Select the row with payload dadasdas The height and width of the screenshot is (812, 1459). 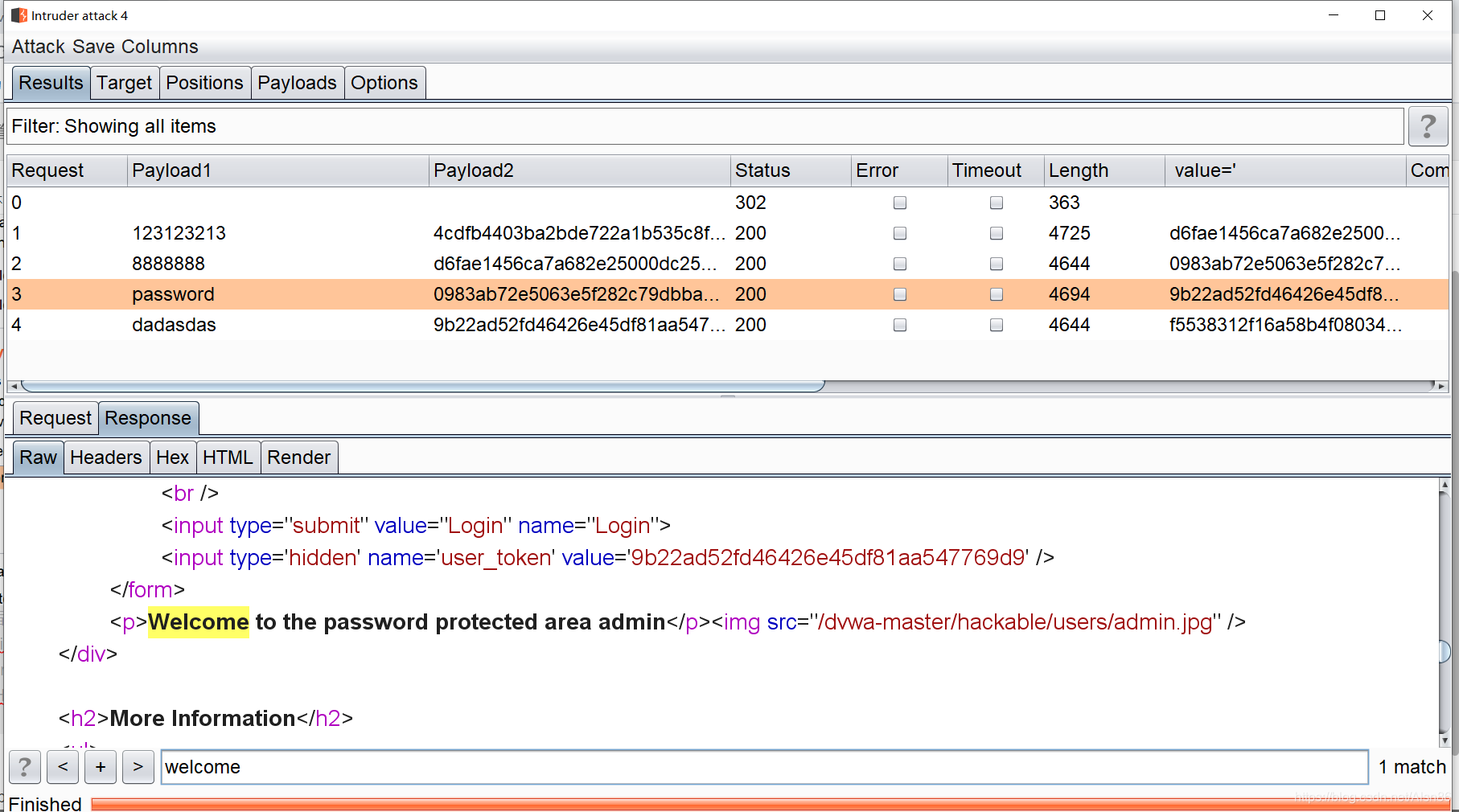pyautogui.click(x=728, y=325)
